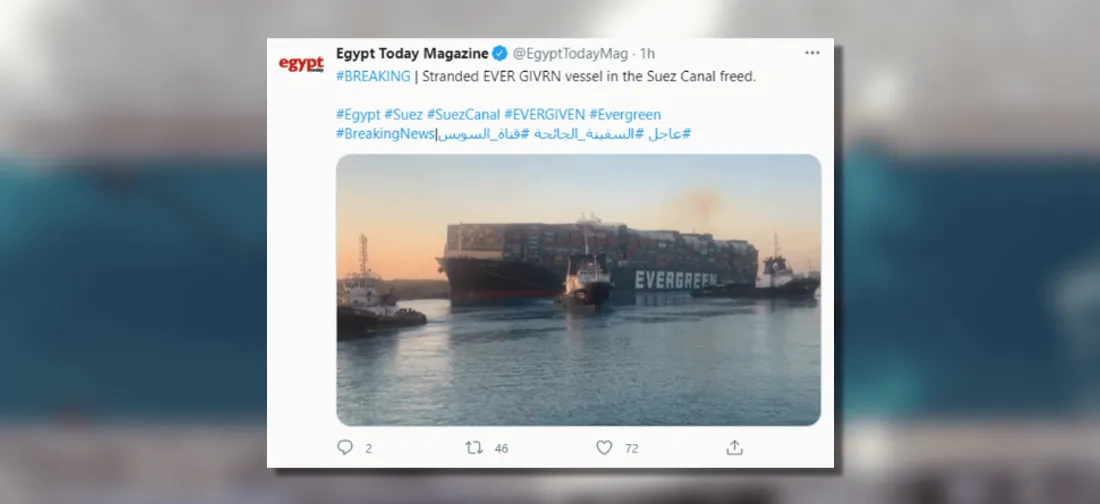Image resolution: width=1100 pixels, height=504 pixels.
Task: Open the share tweet icon
Action: [x=734, y=448]
